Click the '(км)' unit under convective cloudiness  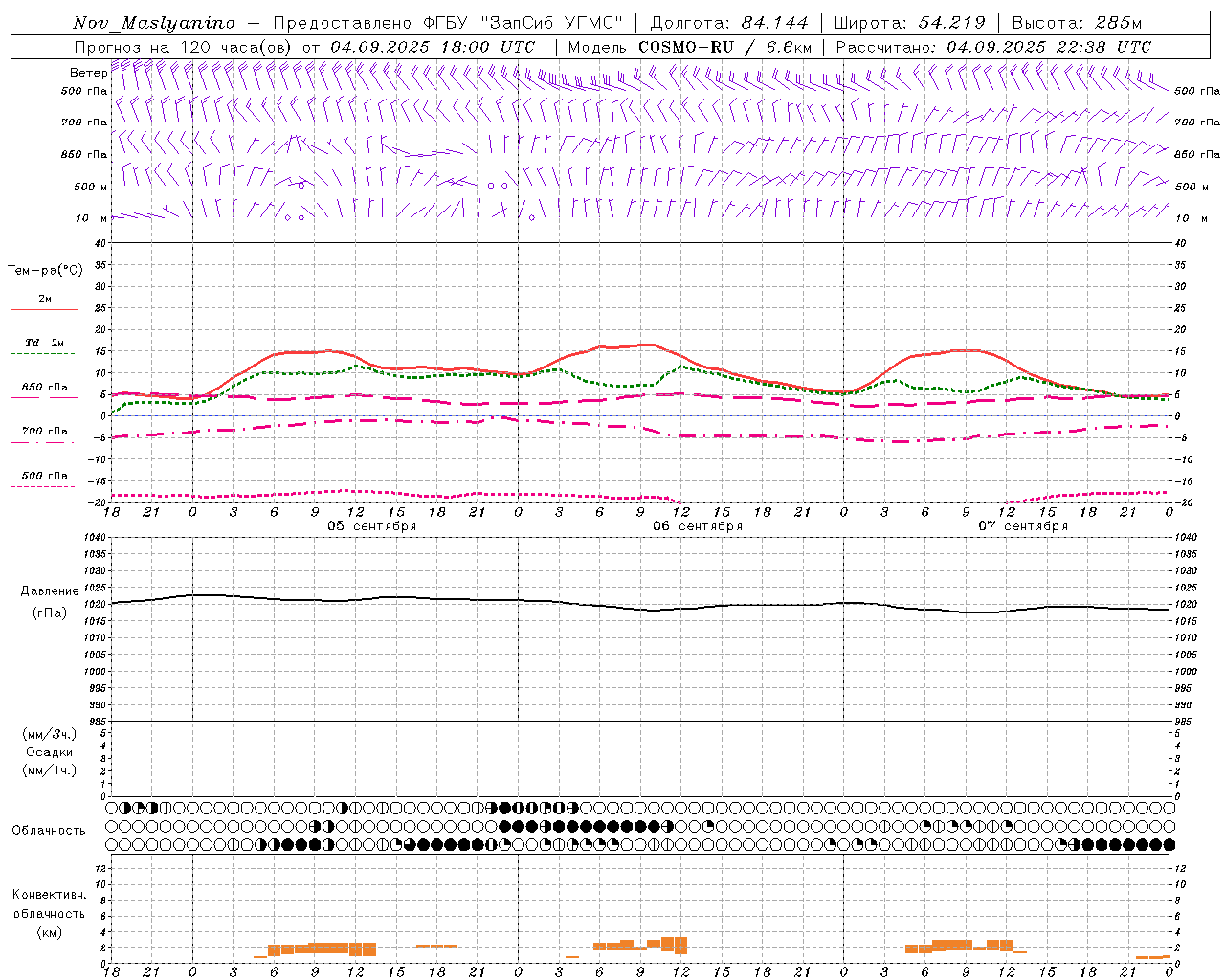(50, 932)
